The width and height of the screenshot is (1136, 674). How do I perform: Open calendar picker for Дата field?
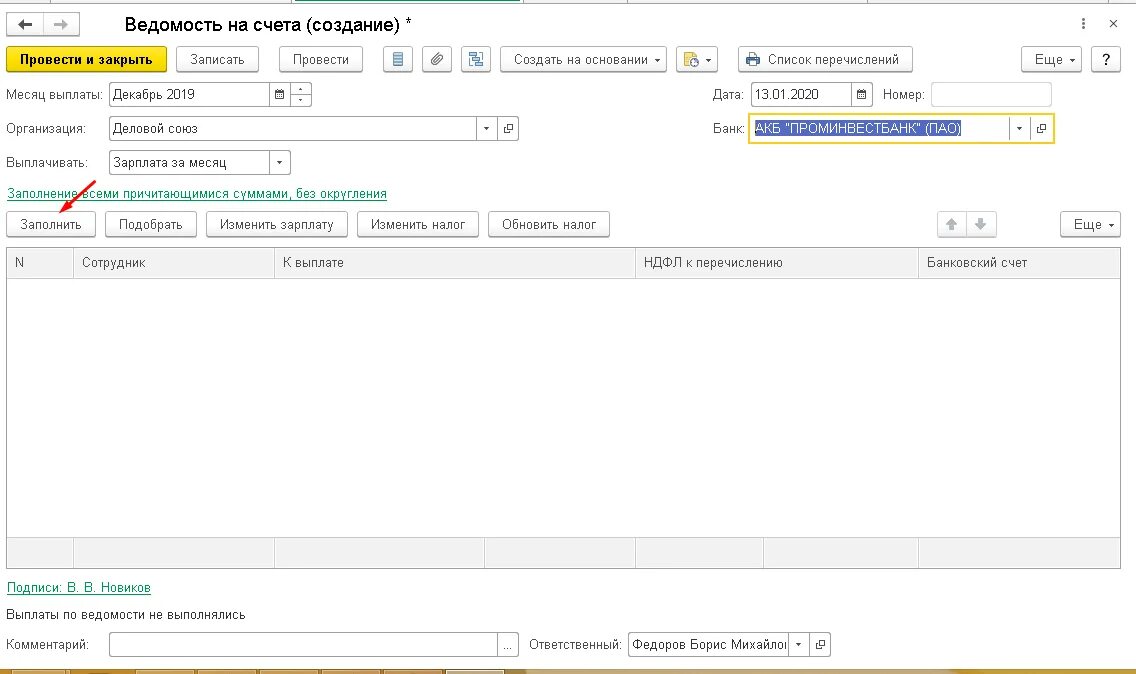tap(861, 94)
